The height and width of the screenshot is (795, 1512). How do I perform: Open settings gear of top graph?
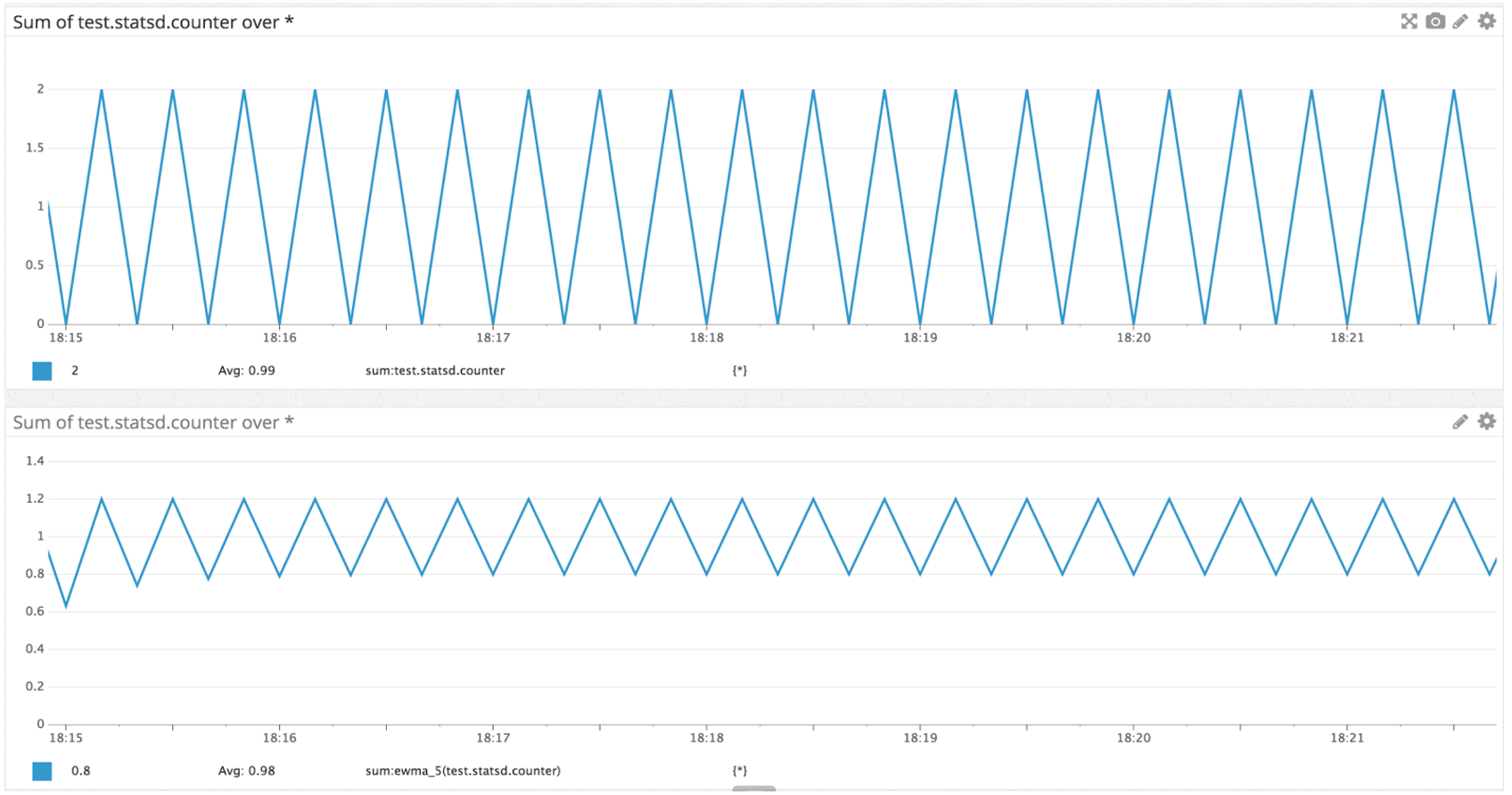(1486, 20)
